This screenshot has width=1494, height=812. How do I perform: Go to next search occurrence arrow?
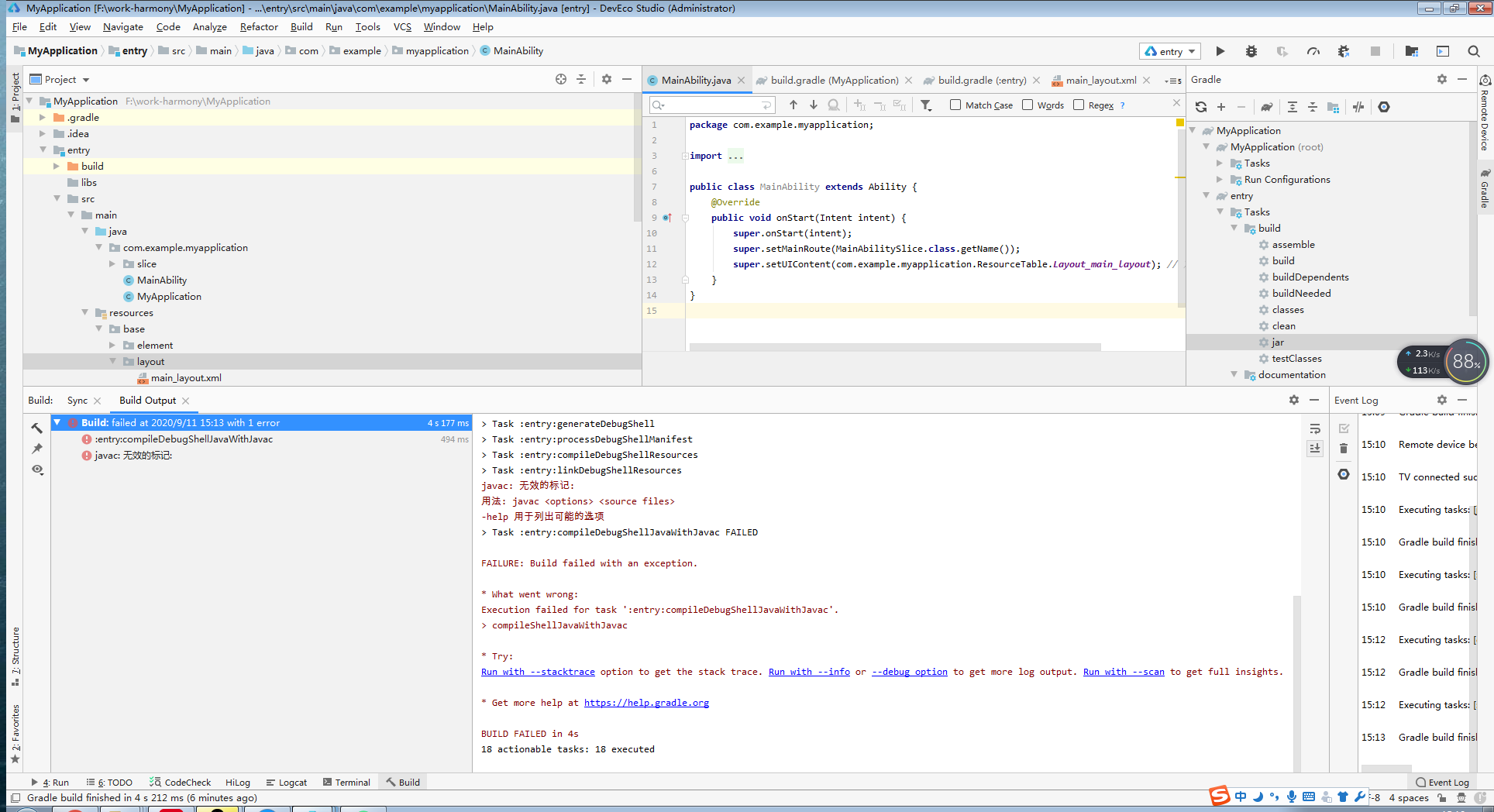pos(813,105)
